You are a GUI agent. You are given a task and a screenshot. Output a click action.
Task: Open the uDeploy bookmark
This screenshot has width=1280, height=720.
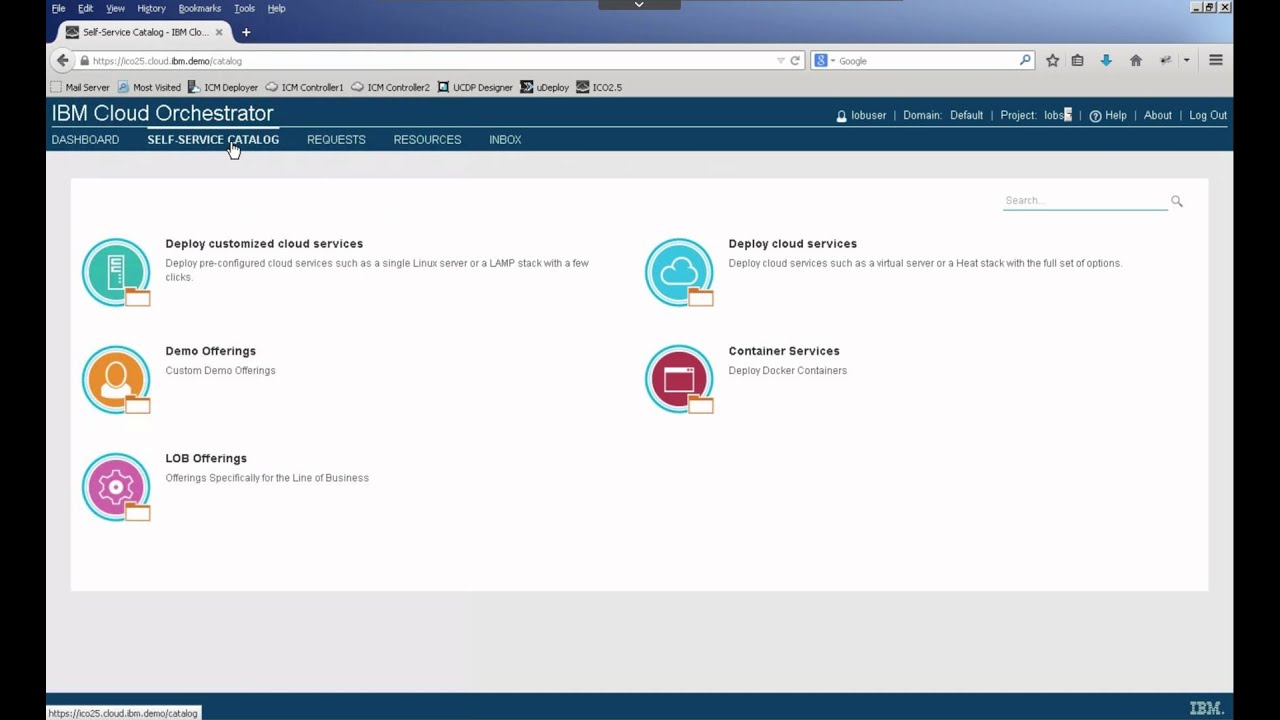coord(544,87)
